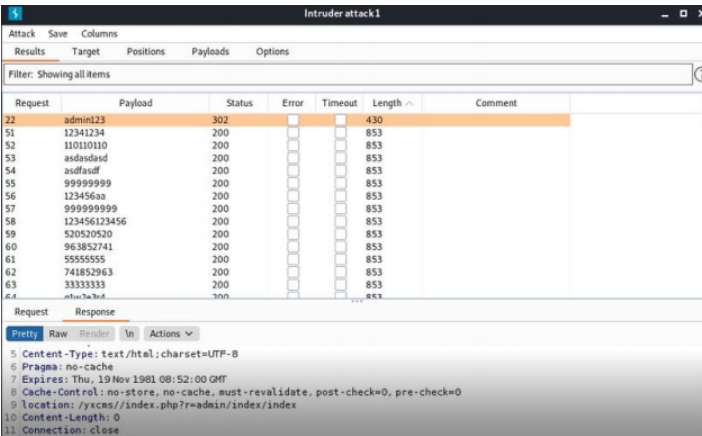Toggle Error checkbox for 12341234 row
702x436 pixels.
coord(293,133)
